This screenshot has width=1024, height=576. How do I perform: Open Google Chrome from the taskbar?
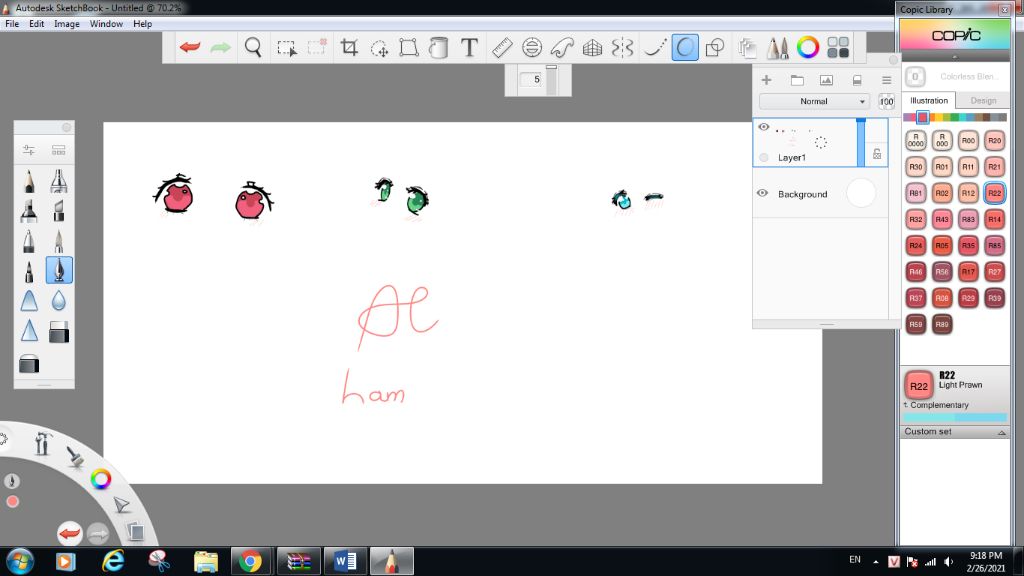pyautogui.click(x=250, y=561)
